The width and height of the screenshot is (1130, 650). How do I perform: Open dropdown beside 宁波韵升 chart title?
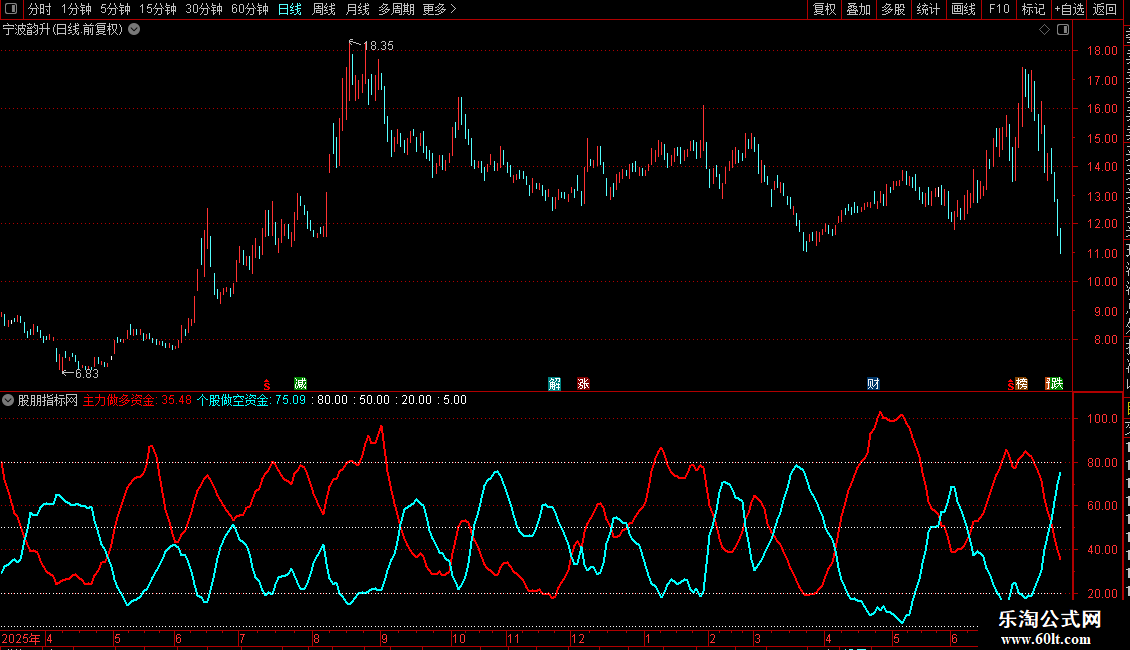pos(134,30)
